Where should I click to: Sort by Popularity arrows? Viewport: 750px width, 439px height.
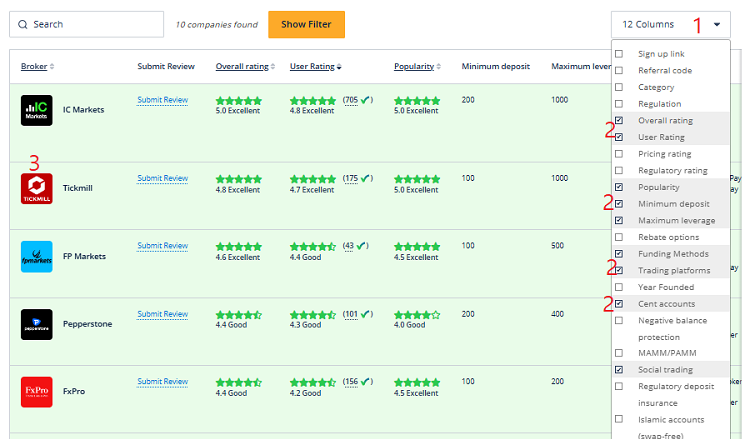coord(438,66)
